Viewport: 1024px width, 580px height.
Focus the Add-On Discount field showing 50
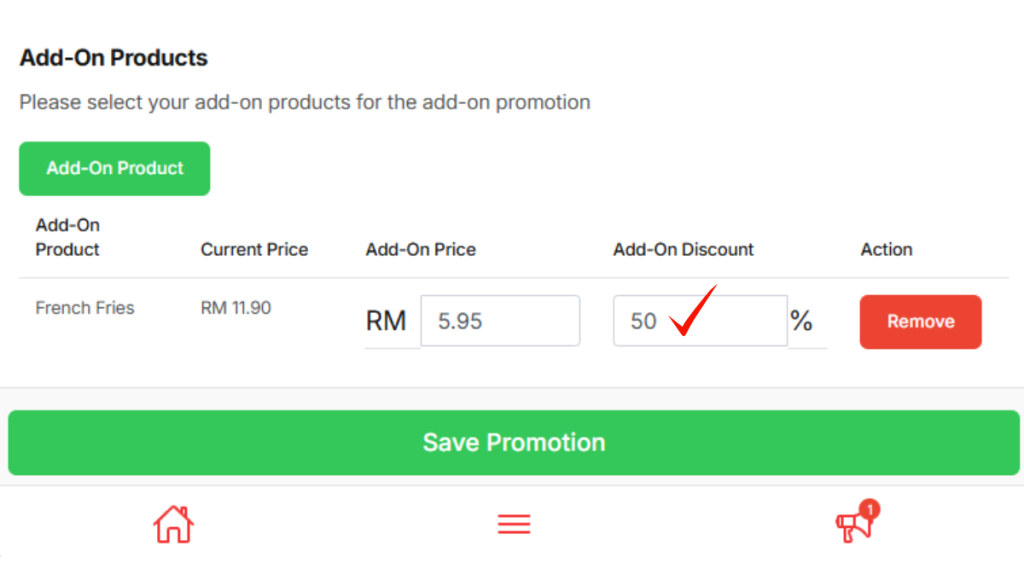(700, 321)
